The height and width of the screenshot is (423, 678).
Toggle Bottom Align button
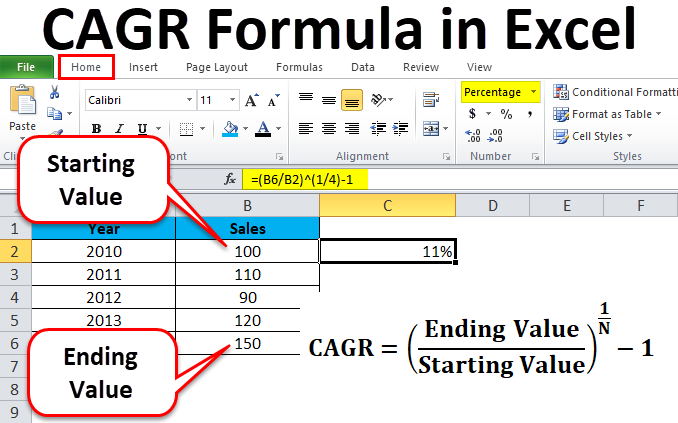352,100
